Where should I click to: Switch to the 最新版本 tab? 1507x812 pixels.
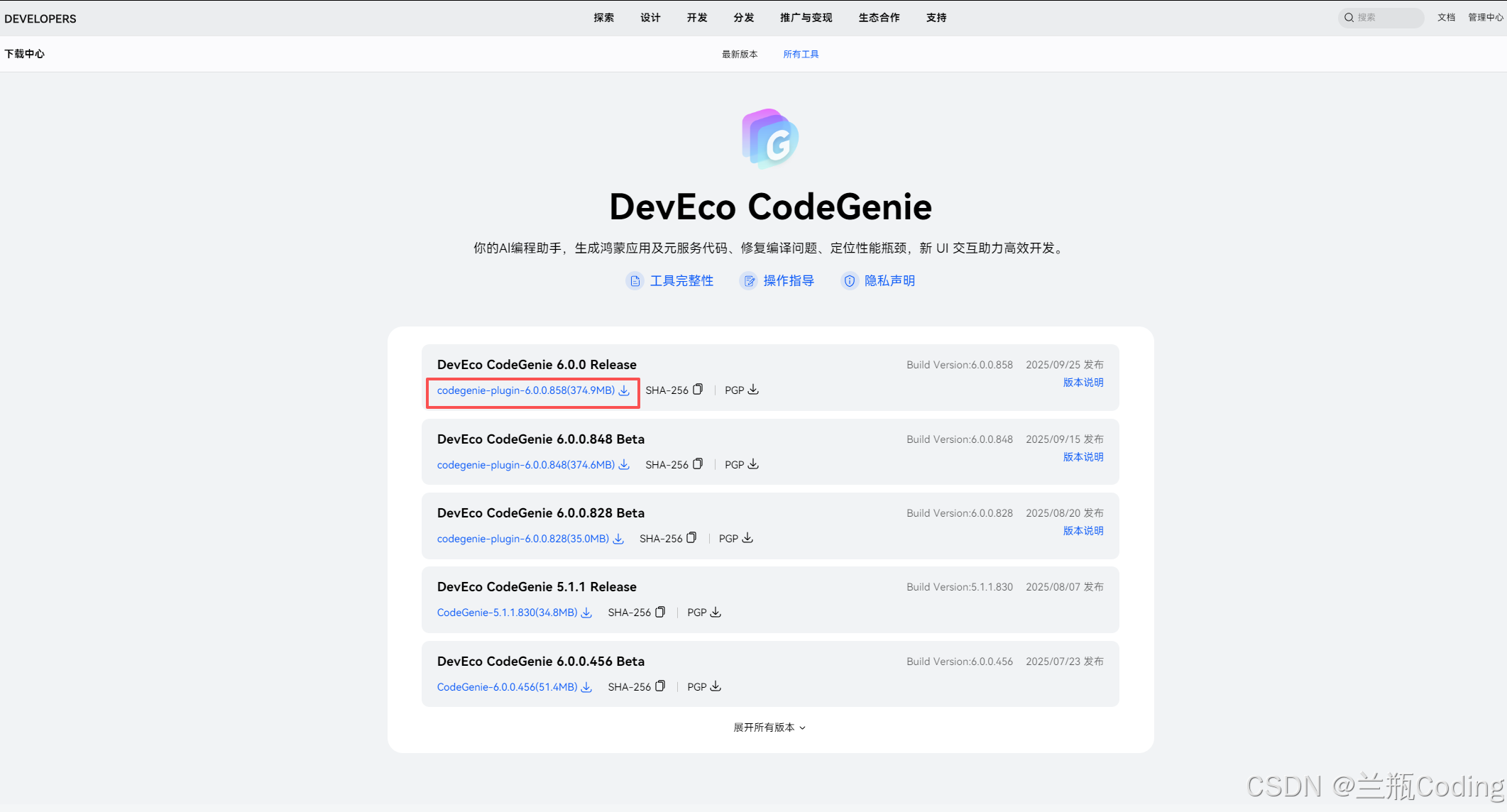740,55
